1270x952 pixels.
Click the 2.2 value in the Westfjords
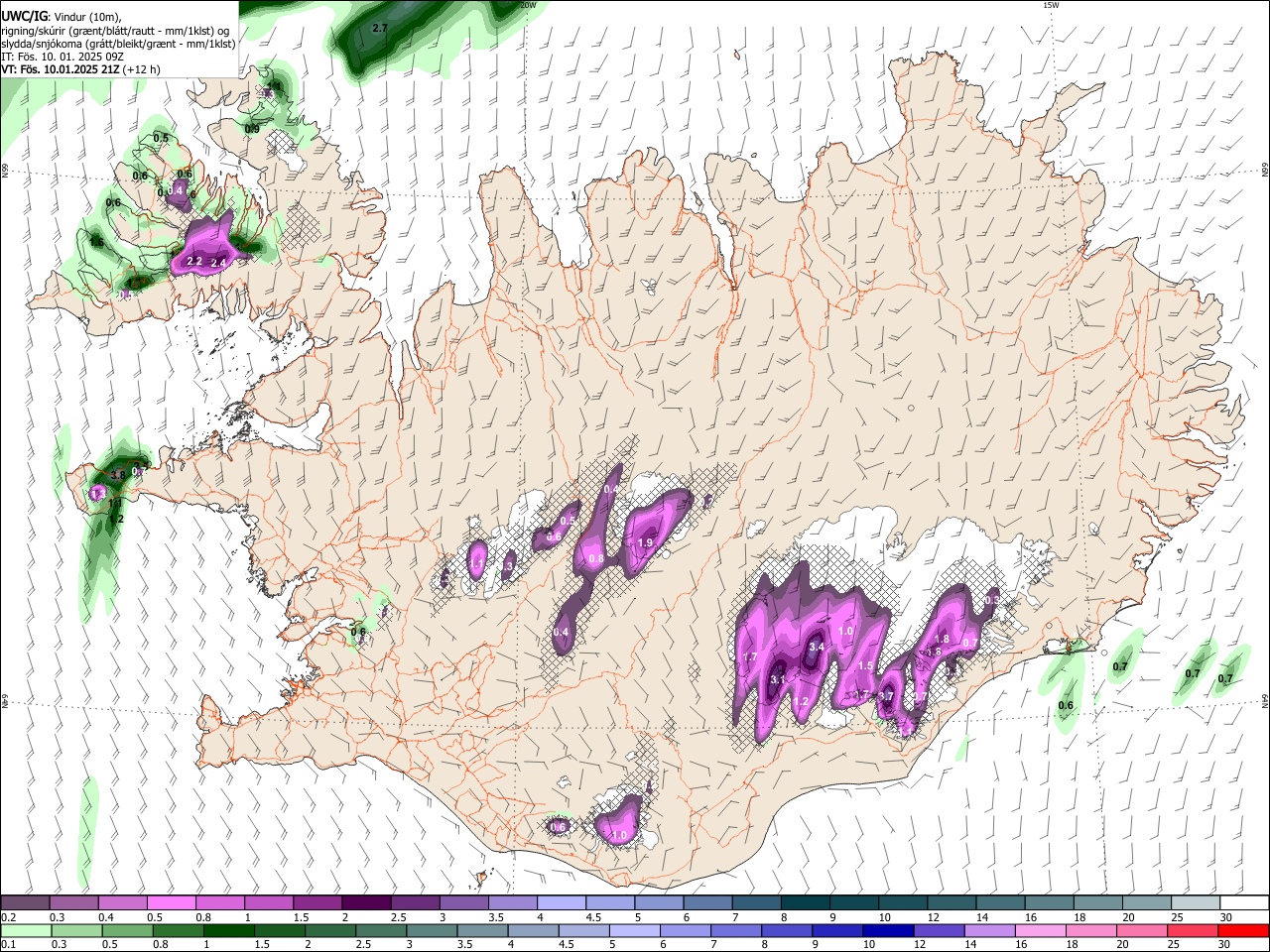pyautogui.click(x=194, y=262)
